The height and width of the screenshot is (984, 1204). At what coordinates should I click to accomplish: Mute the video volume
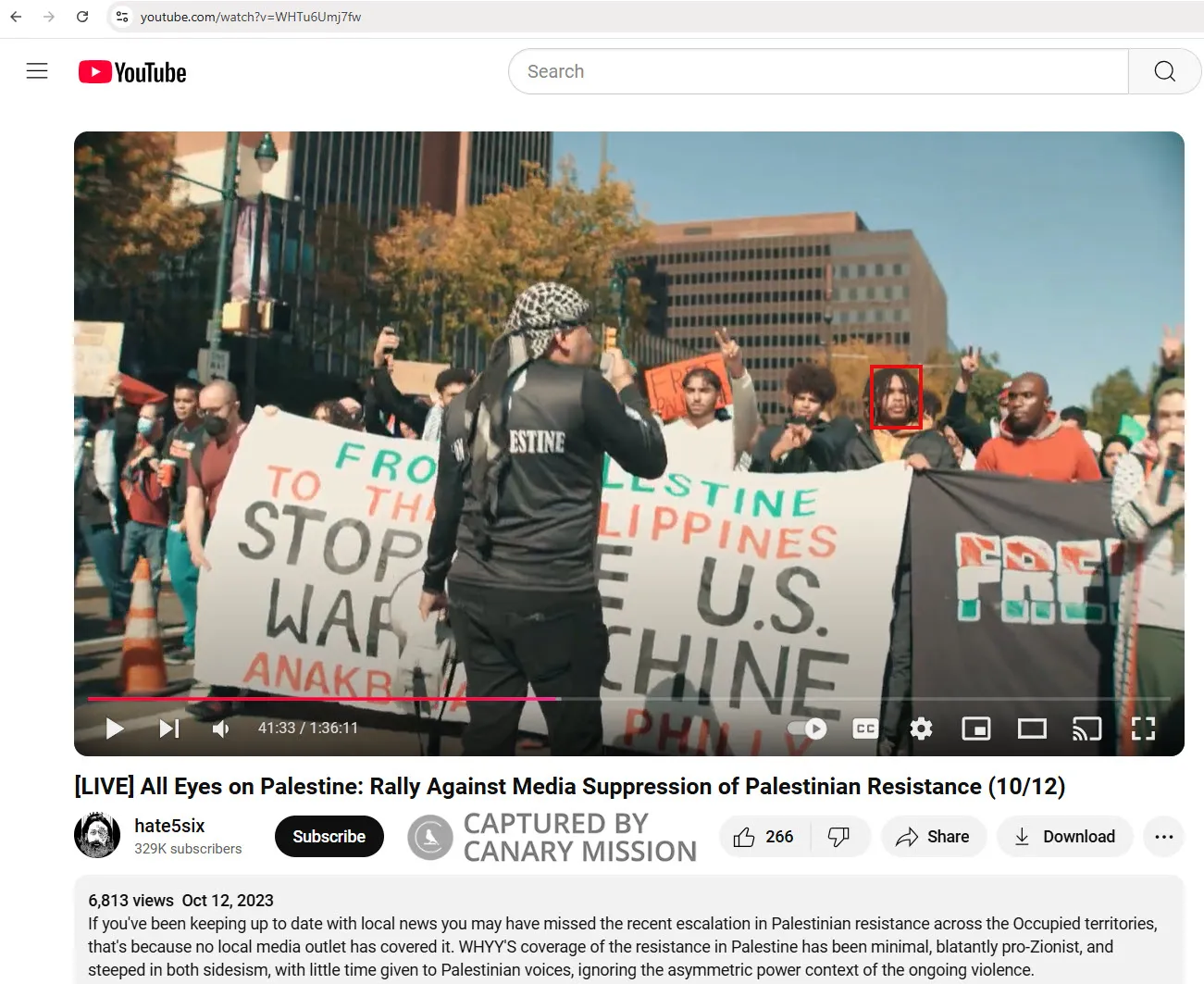[221, 729]
